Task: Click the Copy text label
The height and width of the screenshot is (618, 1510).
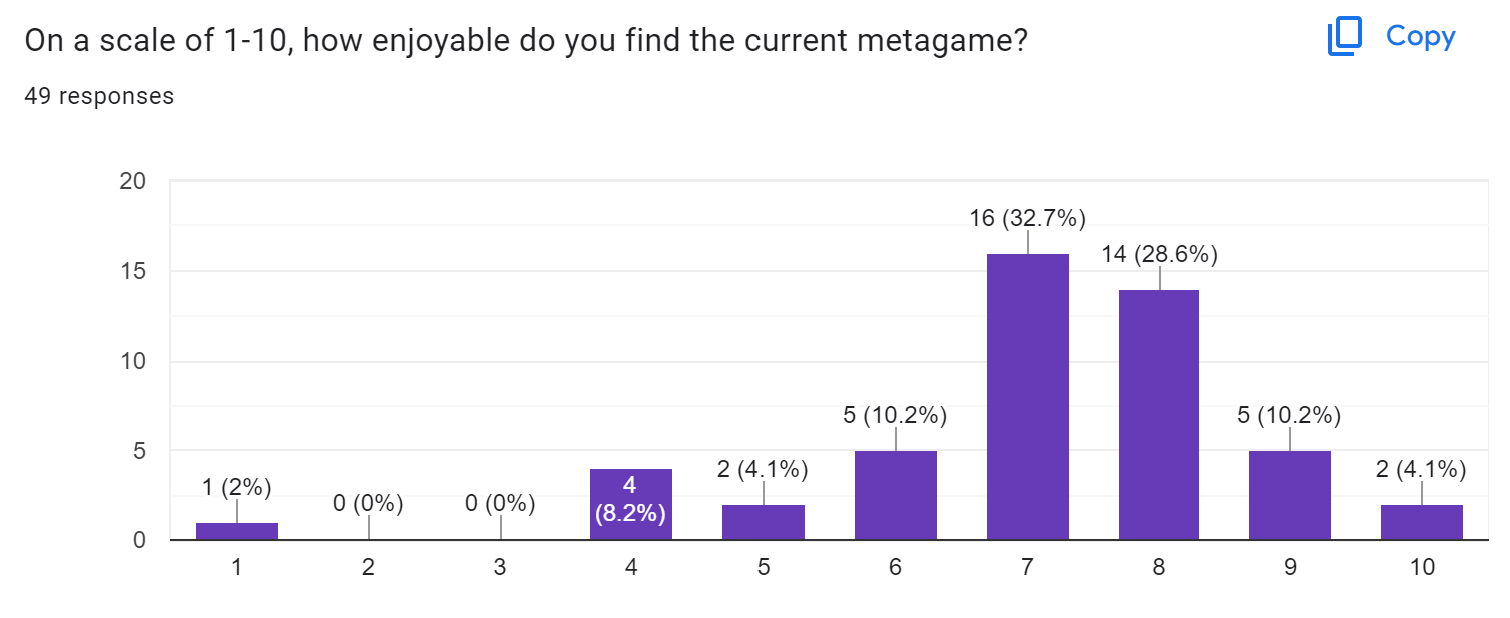Action: (x=1420, y=37)
